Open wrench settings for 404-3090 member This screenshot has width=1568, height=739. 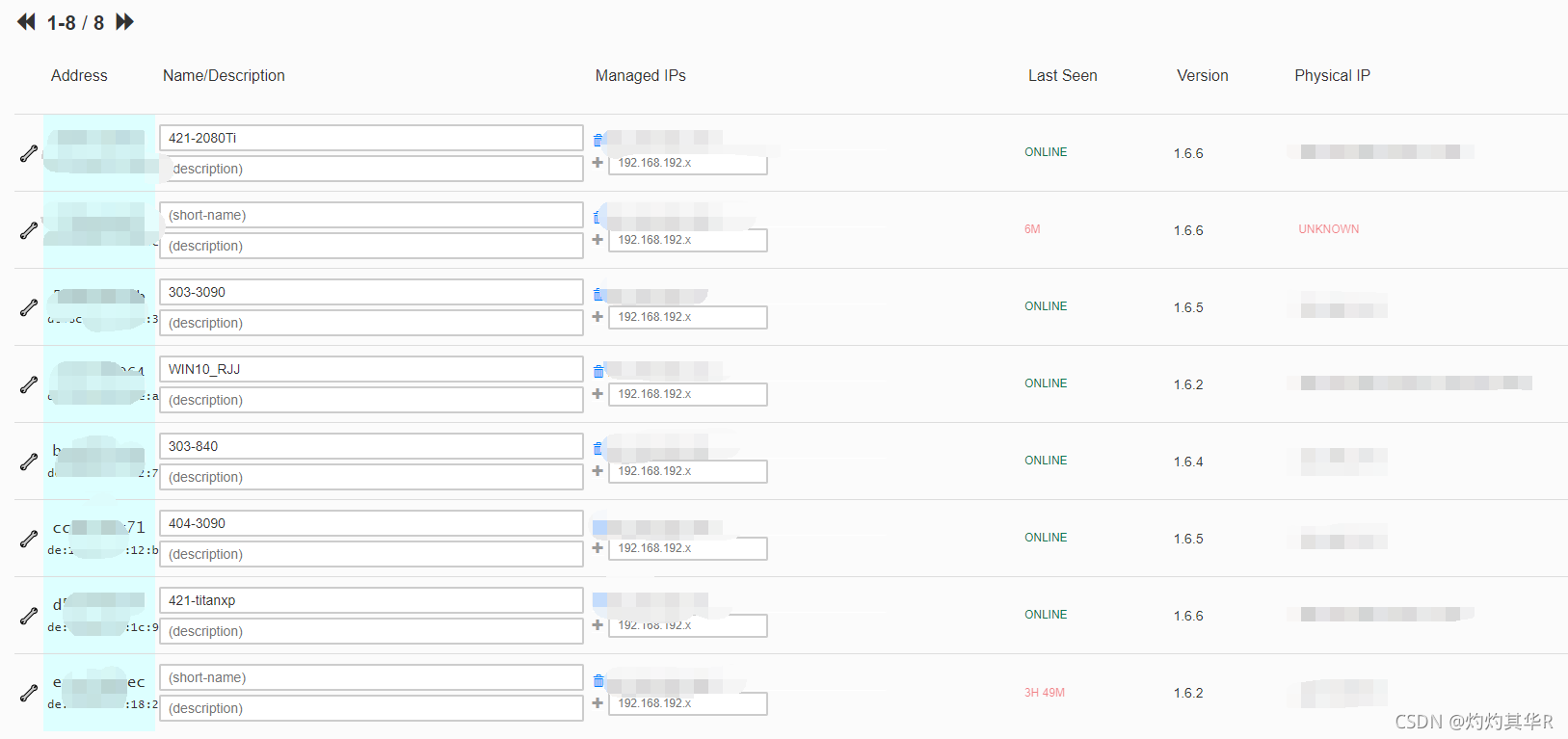(29, 539)
